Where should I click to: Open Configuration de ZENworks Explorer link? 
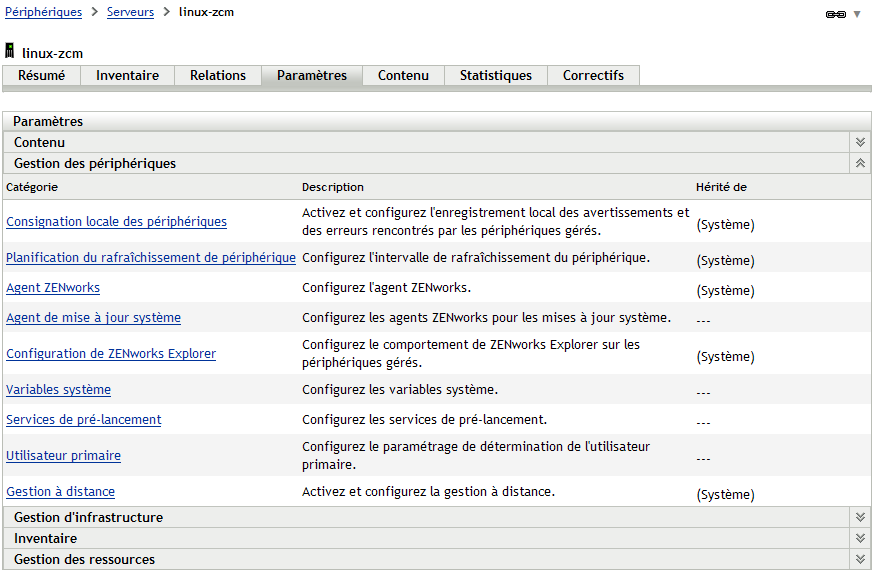point(111,354)
